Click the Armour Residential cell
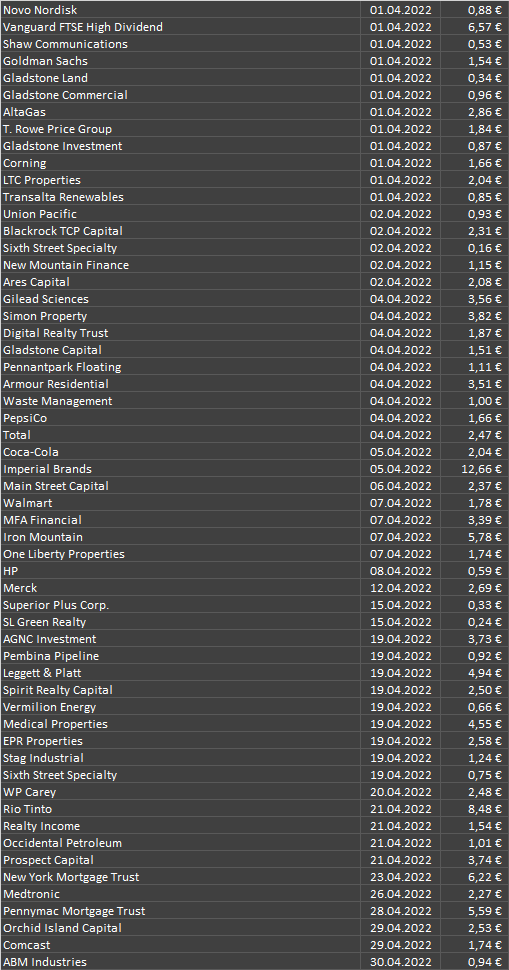The width and height of the screenshot is (509, 970). coord(181,384)
